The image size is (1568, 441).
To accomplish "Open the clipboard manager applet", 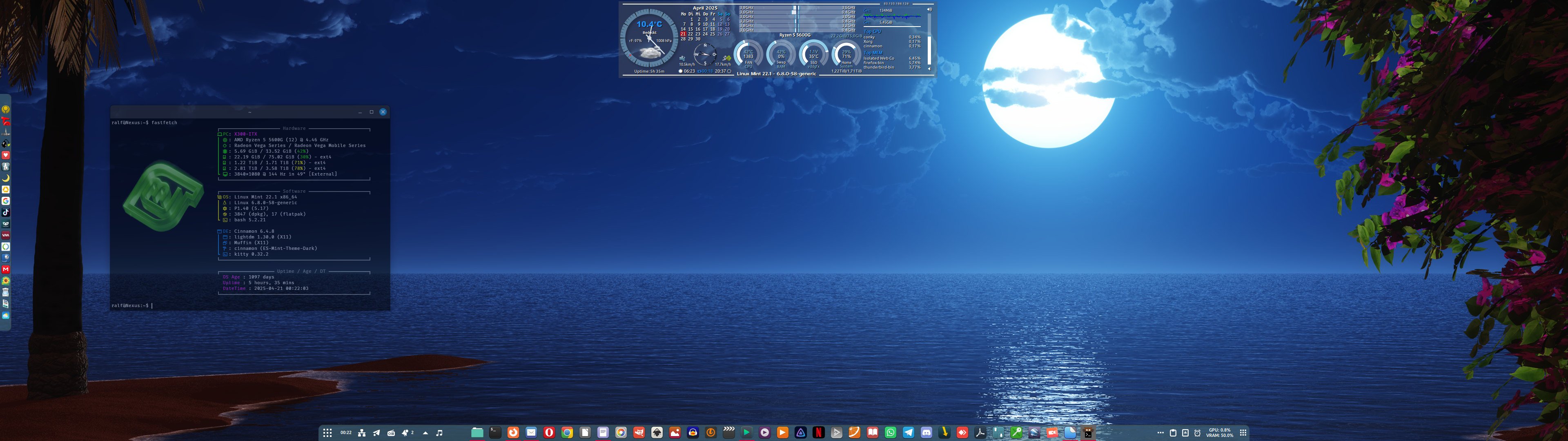I will (1173, 432).
